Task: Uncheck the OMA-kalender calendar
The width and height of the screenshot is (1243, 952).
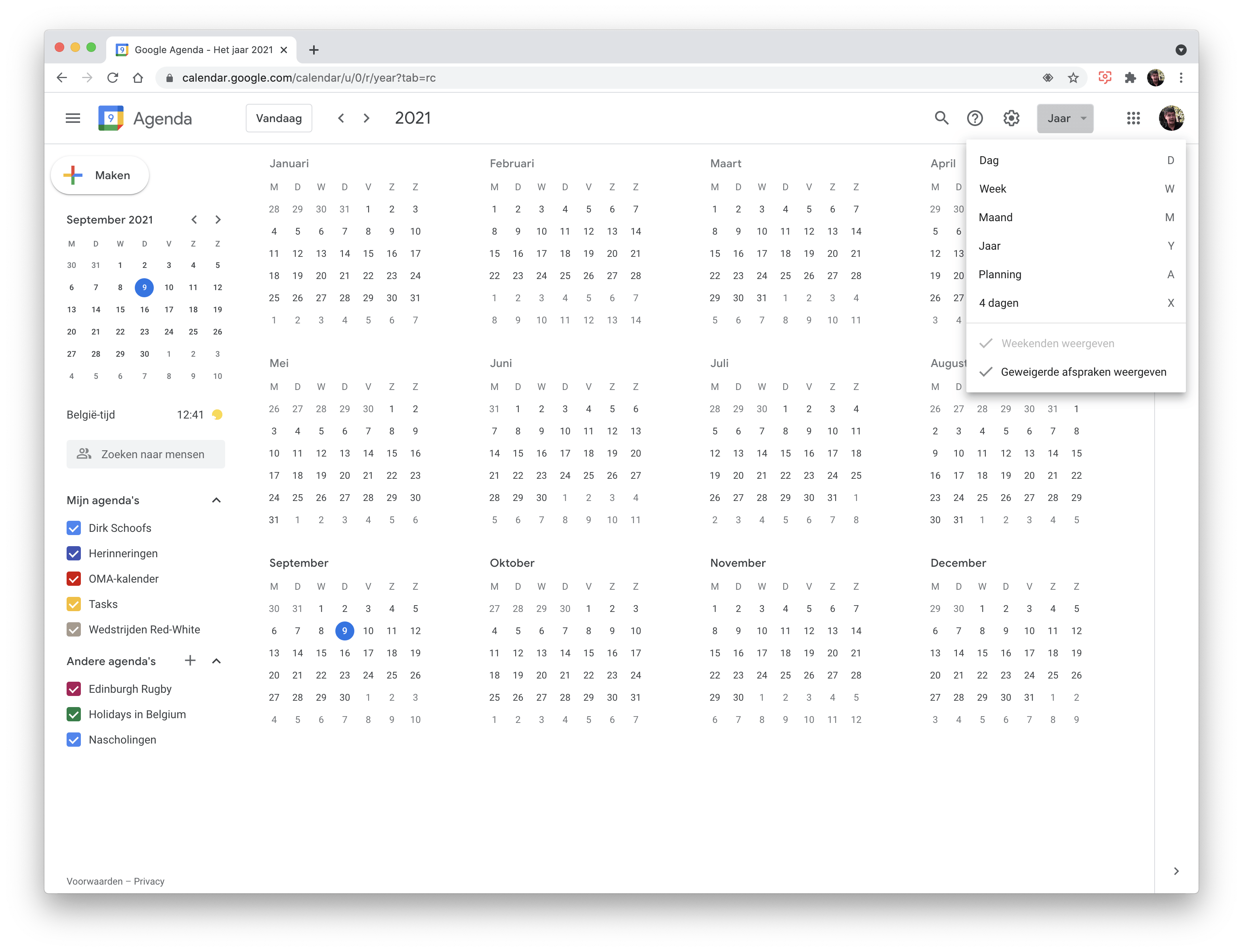Action: point(74,579)
